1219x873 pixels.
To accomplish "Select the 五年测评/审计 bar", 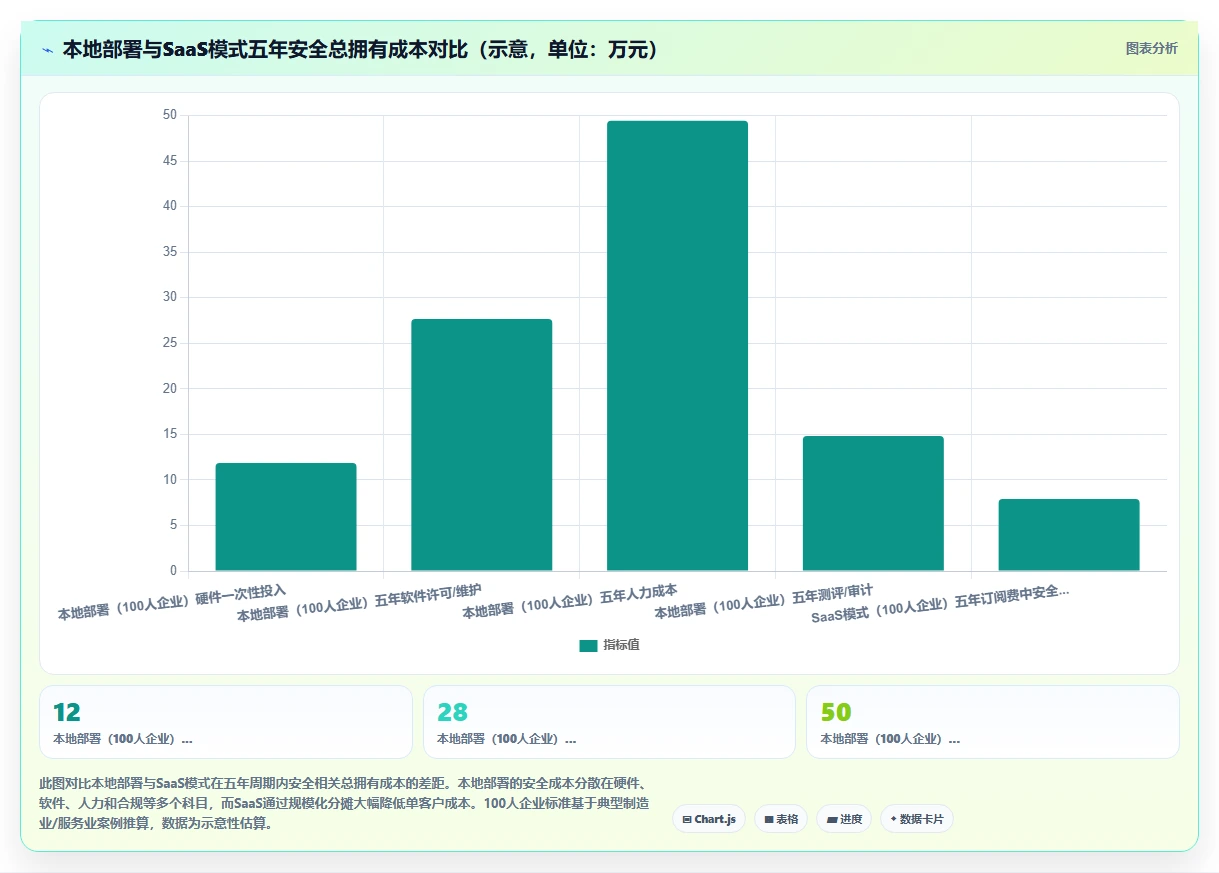I will tap(873, 503).
